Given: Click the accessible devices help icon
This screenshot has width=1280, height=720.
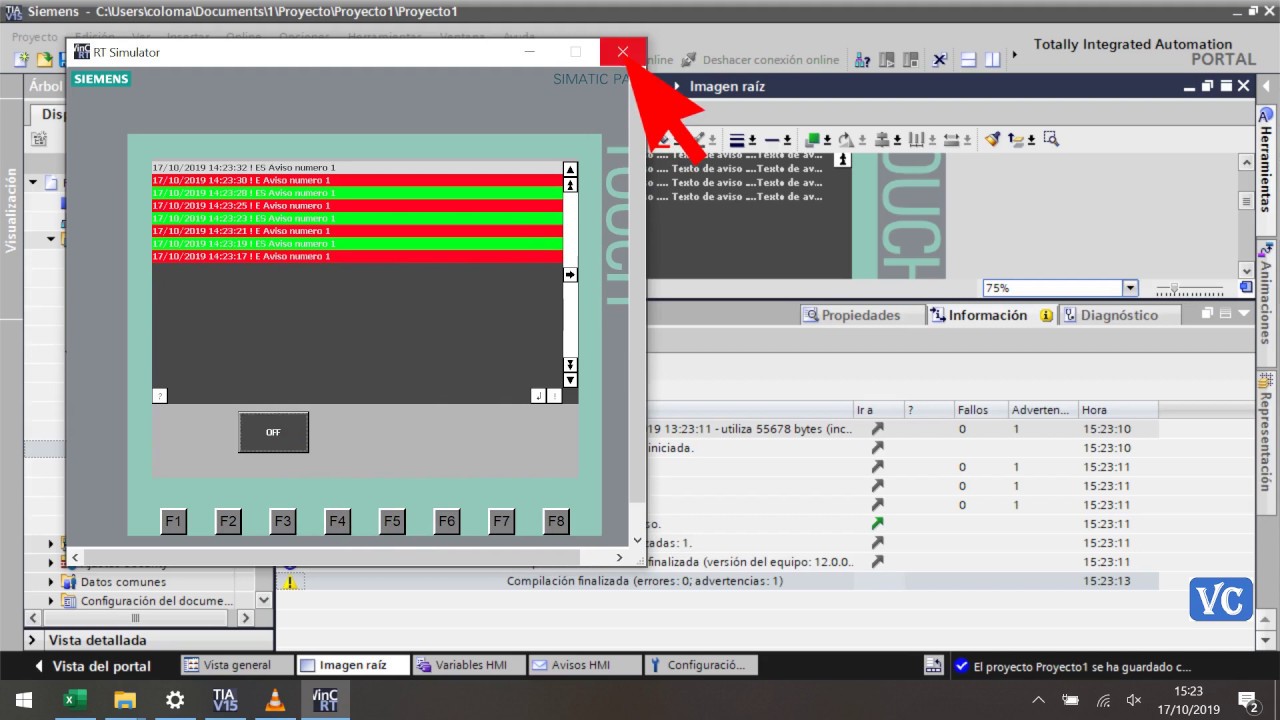Looking at the screenshot, I should pyautogui.click(x=862, y=60).
